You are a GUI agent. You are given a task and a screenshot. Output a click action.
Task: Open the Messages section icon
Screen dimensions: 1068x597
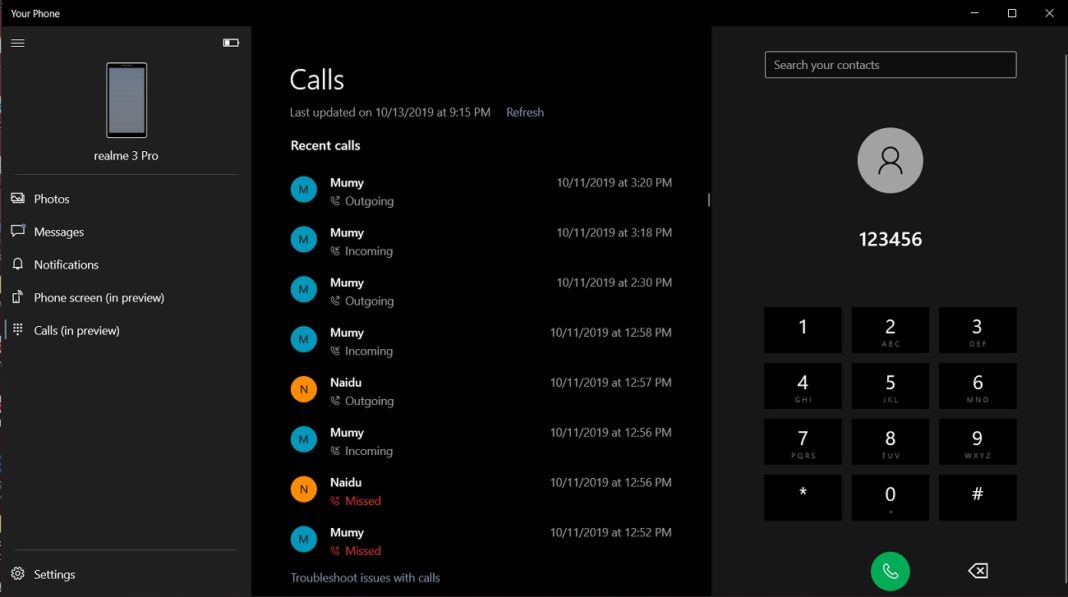[x=17, y=231]
